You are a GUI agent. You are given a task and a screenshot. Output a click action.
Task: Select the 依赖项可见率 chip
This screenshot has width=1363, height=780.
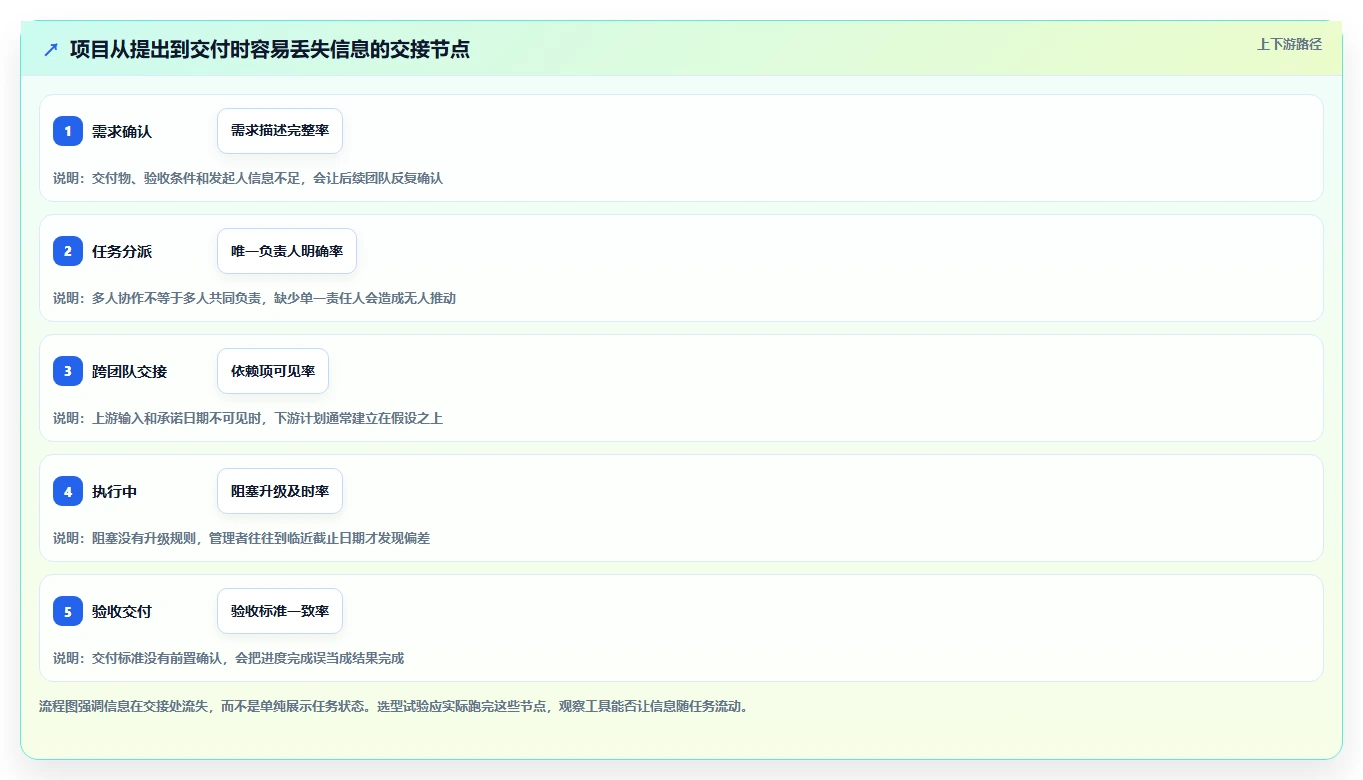click(x=273, y=371)
